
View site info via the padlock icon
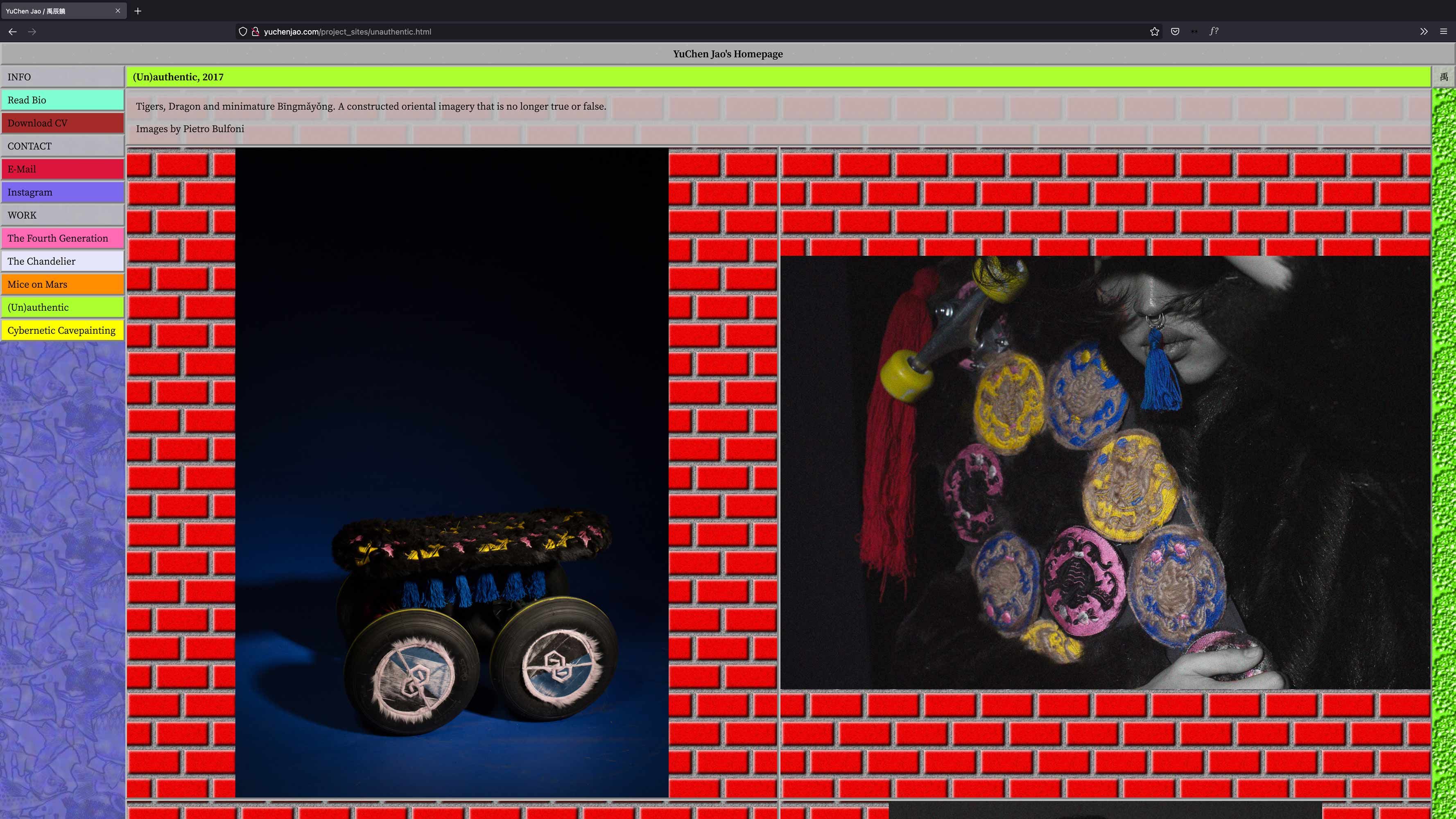(255, 32)
